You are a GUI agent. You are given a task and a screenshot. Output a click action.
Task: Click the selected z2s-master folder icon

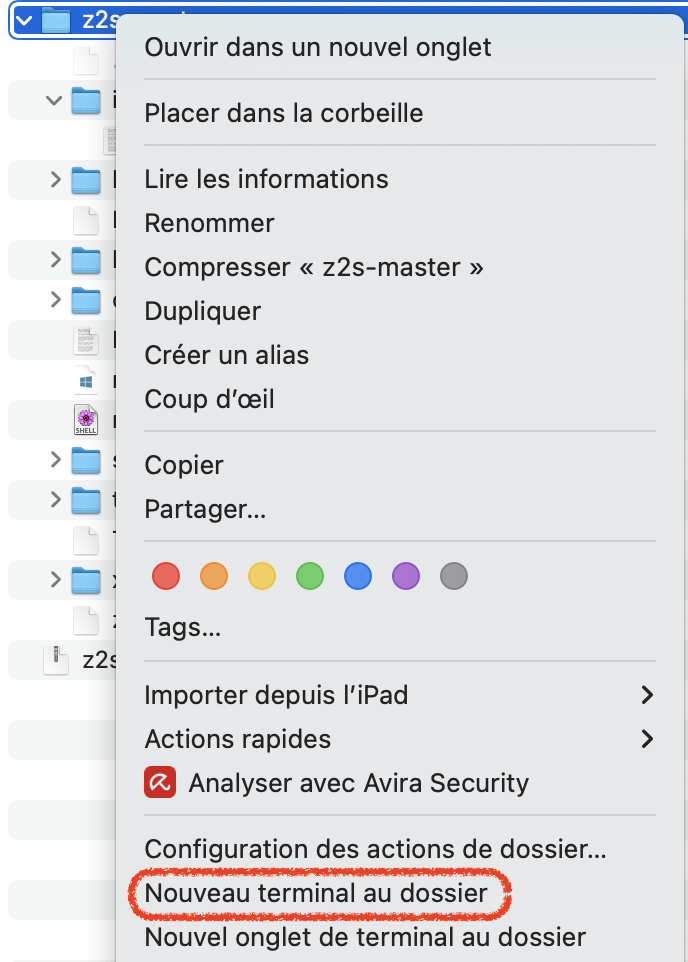point(56,21)
